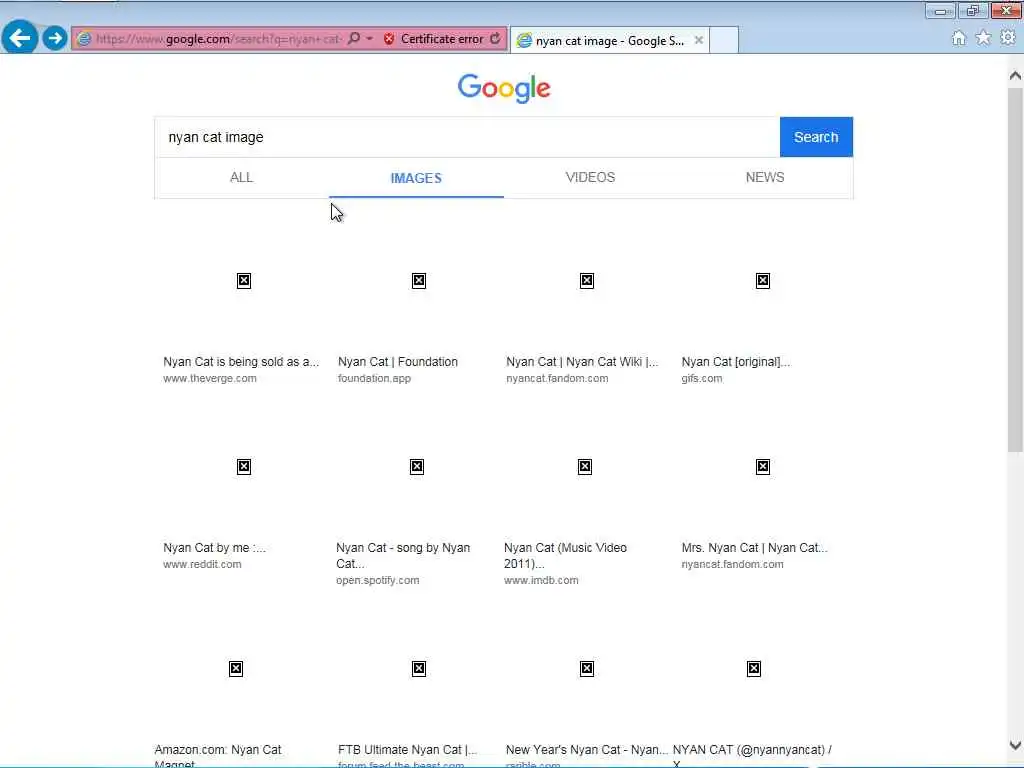Screen dimensions: 1024x768
Task: Click broken image above 'FTB Ultimate Nyan Cat'
Action: coord(419,669)
